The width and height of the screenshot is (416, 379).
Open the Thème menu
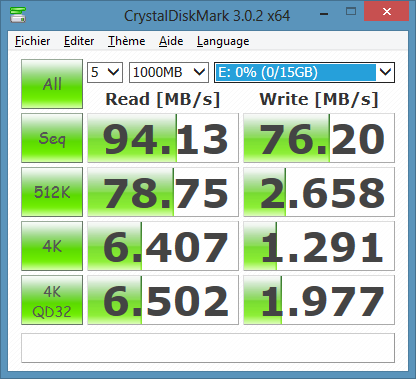pos(127,41)
